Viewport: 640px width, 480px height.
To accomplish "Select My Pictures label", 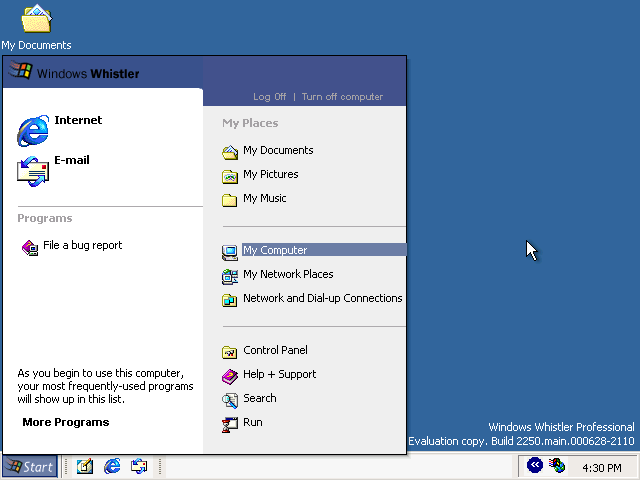I will click(271, 175).
